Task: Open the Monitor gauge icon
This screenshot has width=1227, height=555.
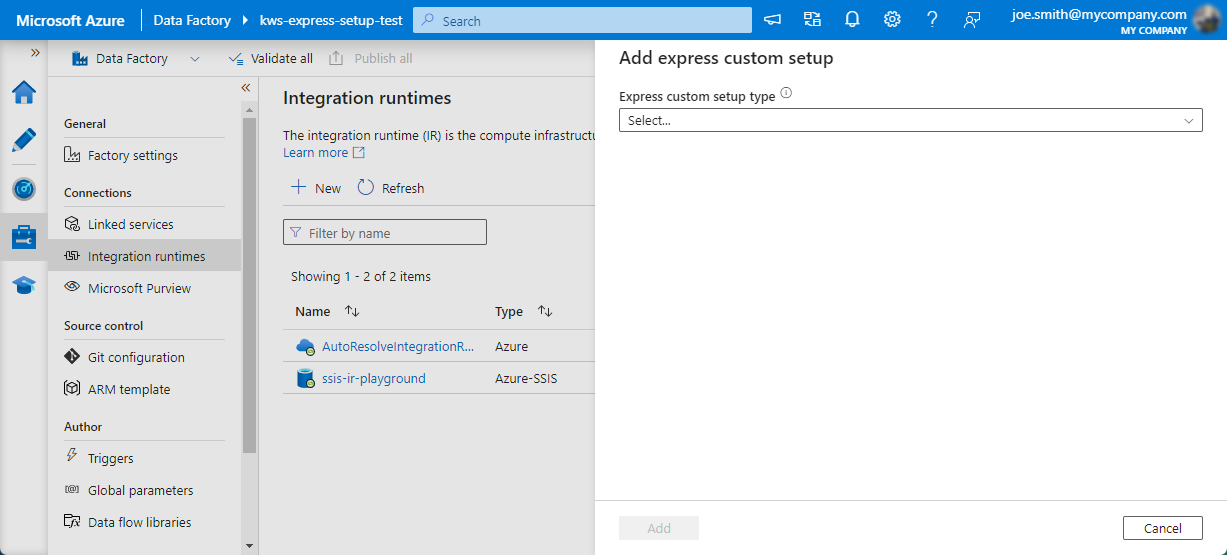Action: coord(24,189)
